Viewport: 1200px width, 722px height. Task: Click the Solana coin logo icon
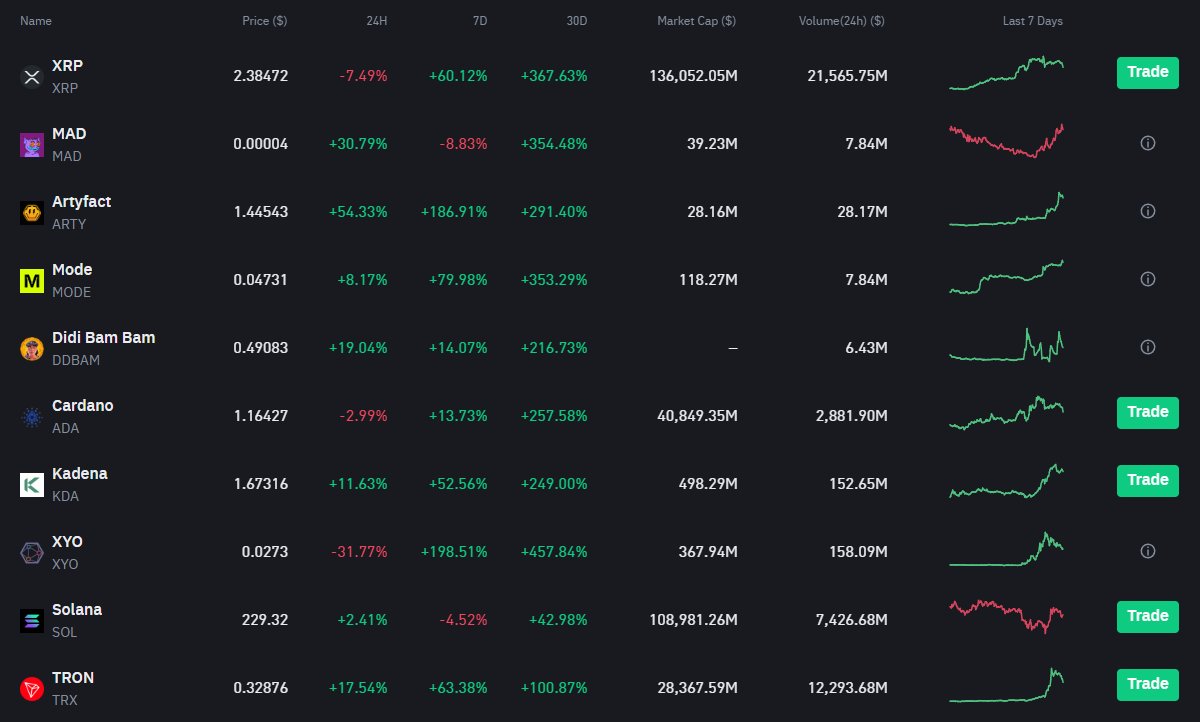coord(32,621)
